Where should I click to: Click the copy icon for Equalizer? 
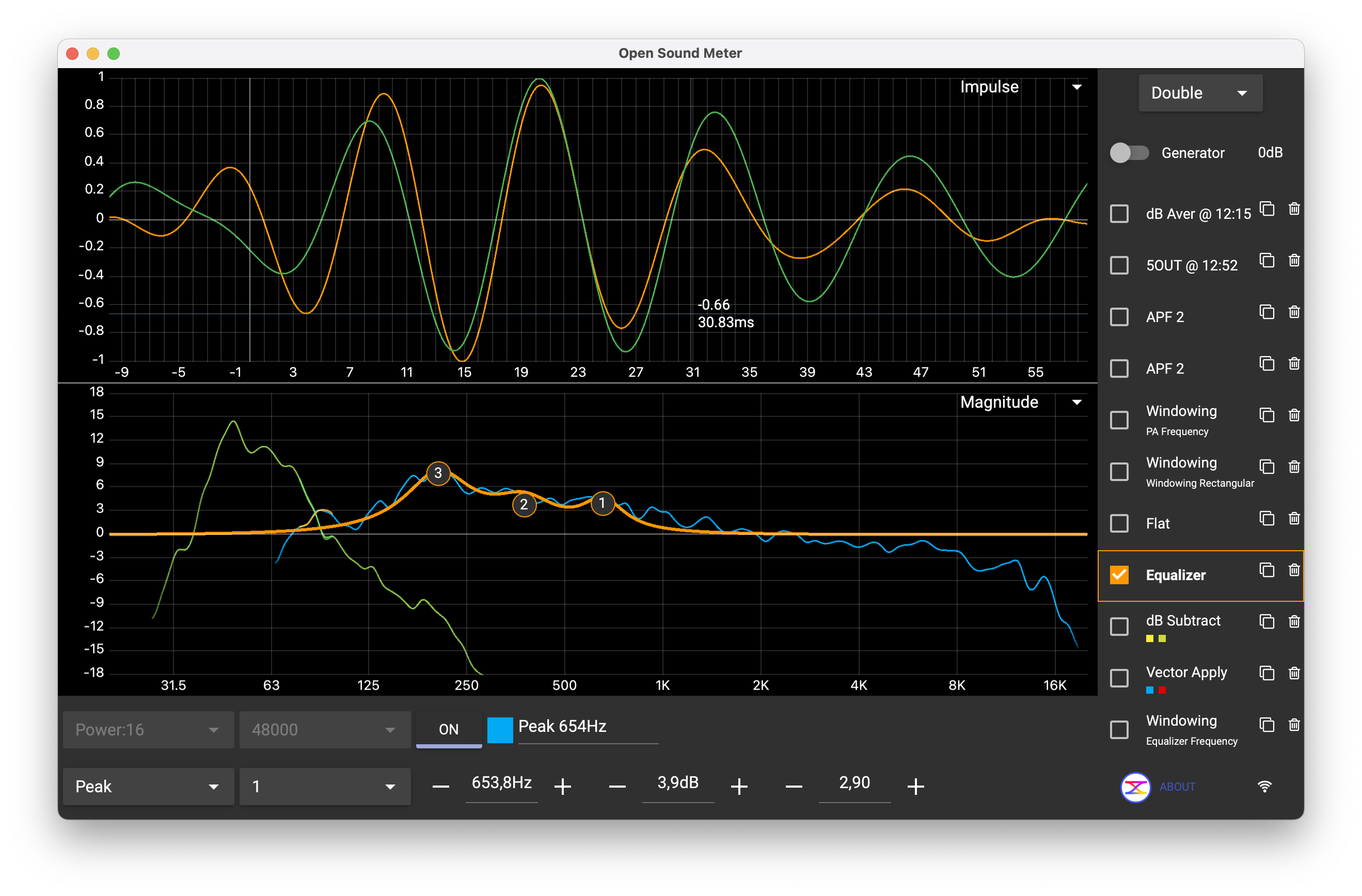(x=1266, y=570)
